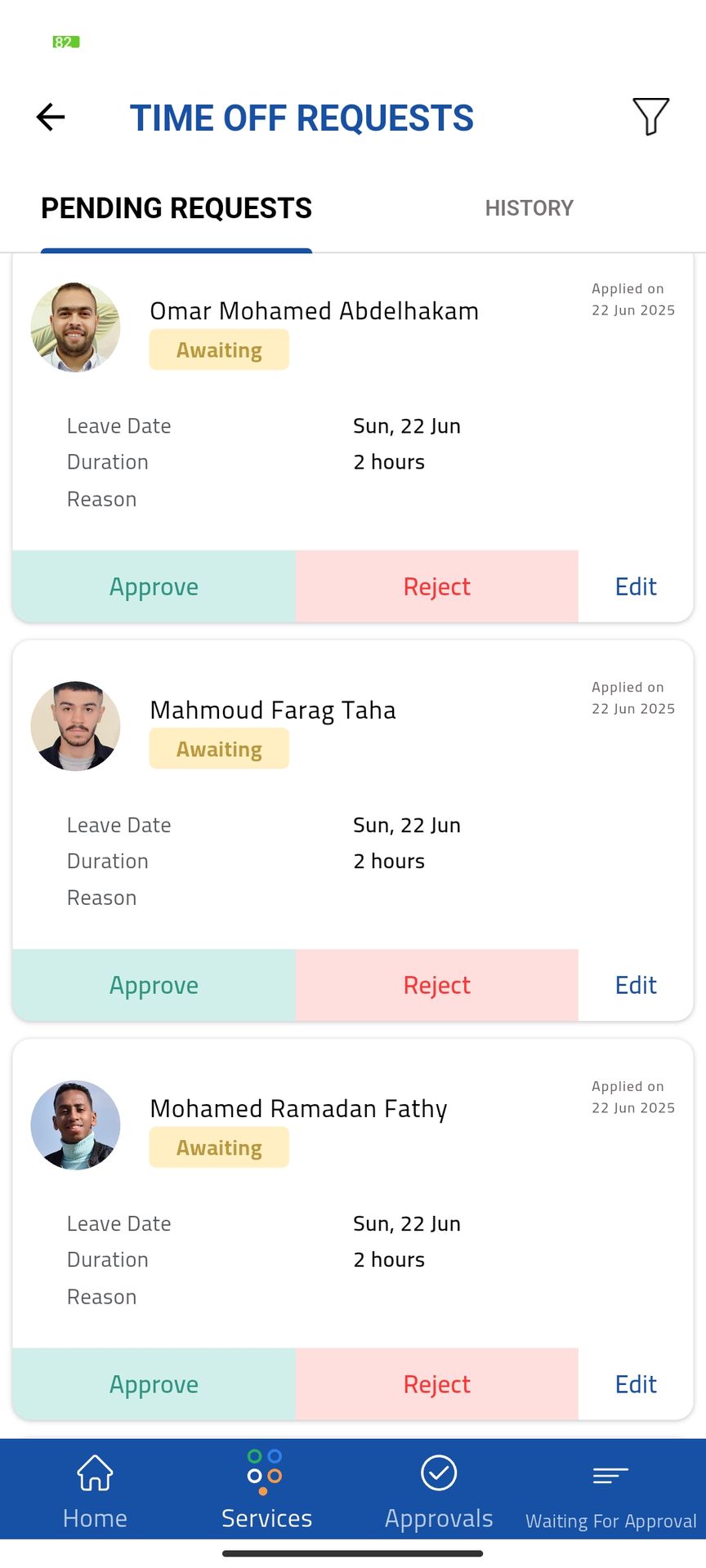The height and width of the screenshot is (1568, 706).
Task: Tap Mohamed Ramadan Fathy's profile photo
Action: (75, 1125)
